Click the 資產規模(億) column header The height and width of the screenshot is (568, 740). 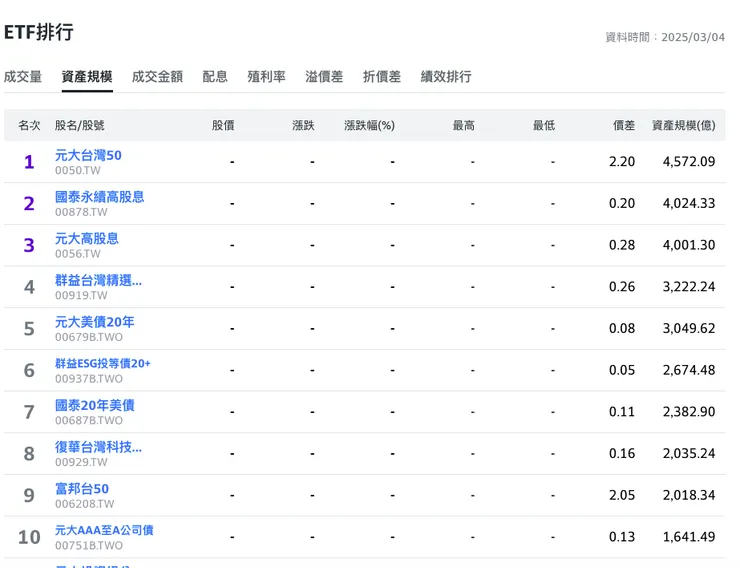[684, 125]
